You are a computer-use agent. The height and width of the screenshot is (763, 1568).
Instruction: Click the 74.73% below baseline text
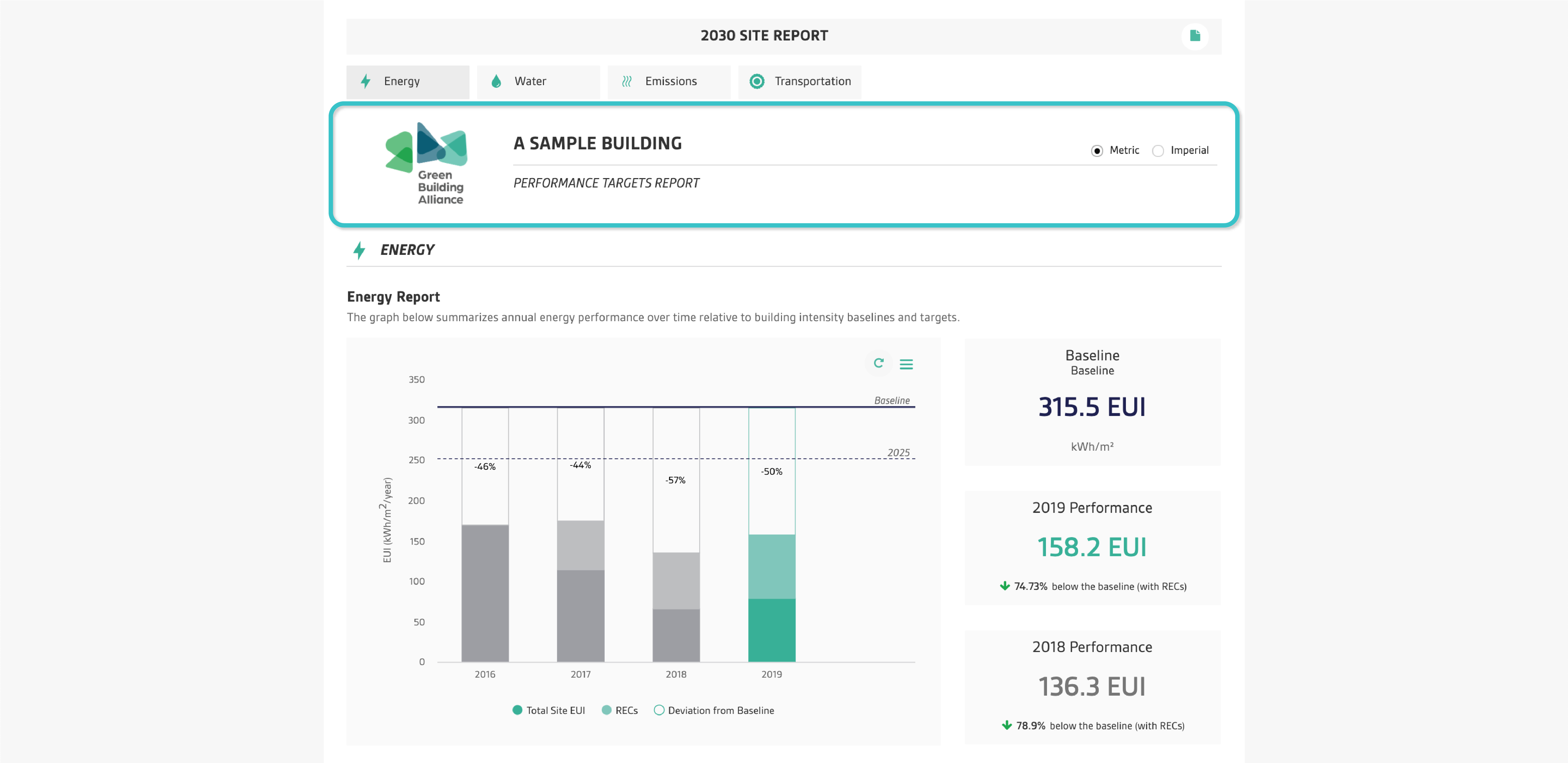tap(1101, 586)
